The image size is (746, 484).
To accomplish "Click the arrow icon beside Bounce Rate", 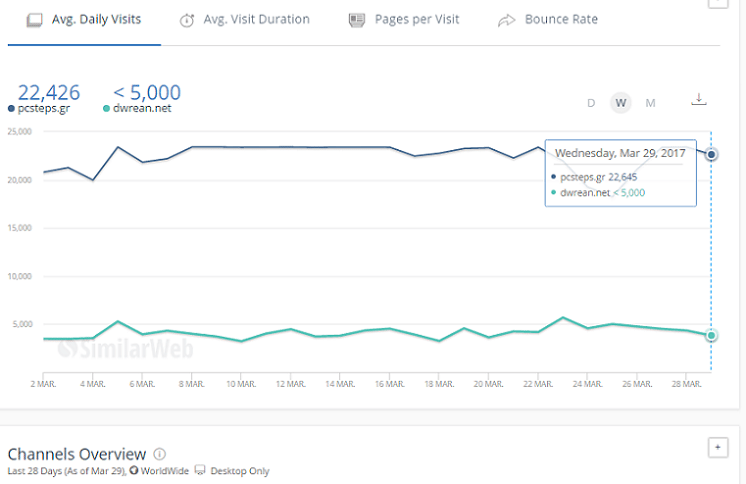I will [x=506, y=20].
